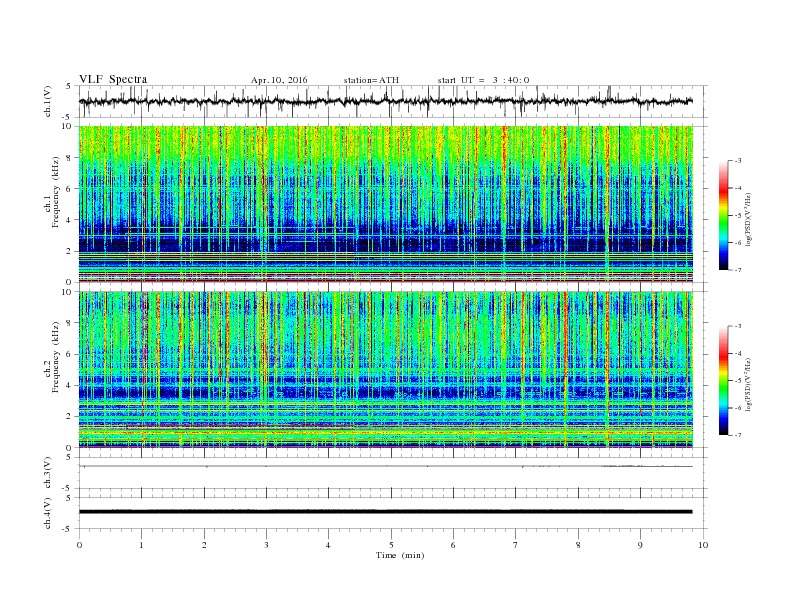Click the thick ch.4 voltage trace
This screenshot has height=612, width=792.
tap(385, 512)
